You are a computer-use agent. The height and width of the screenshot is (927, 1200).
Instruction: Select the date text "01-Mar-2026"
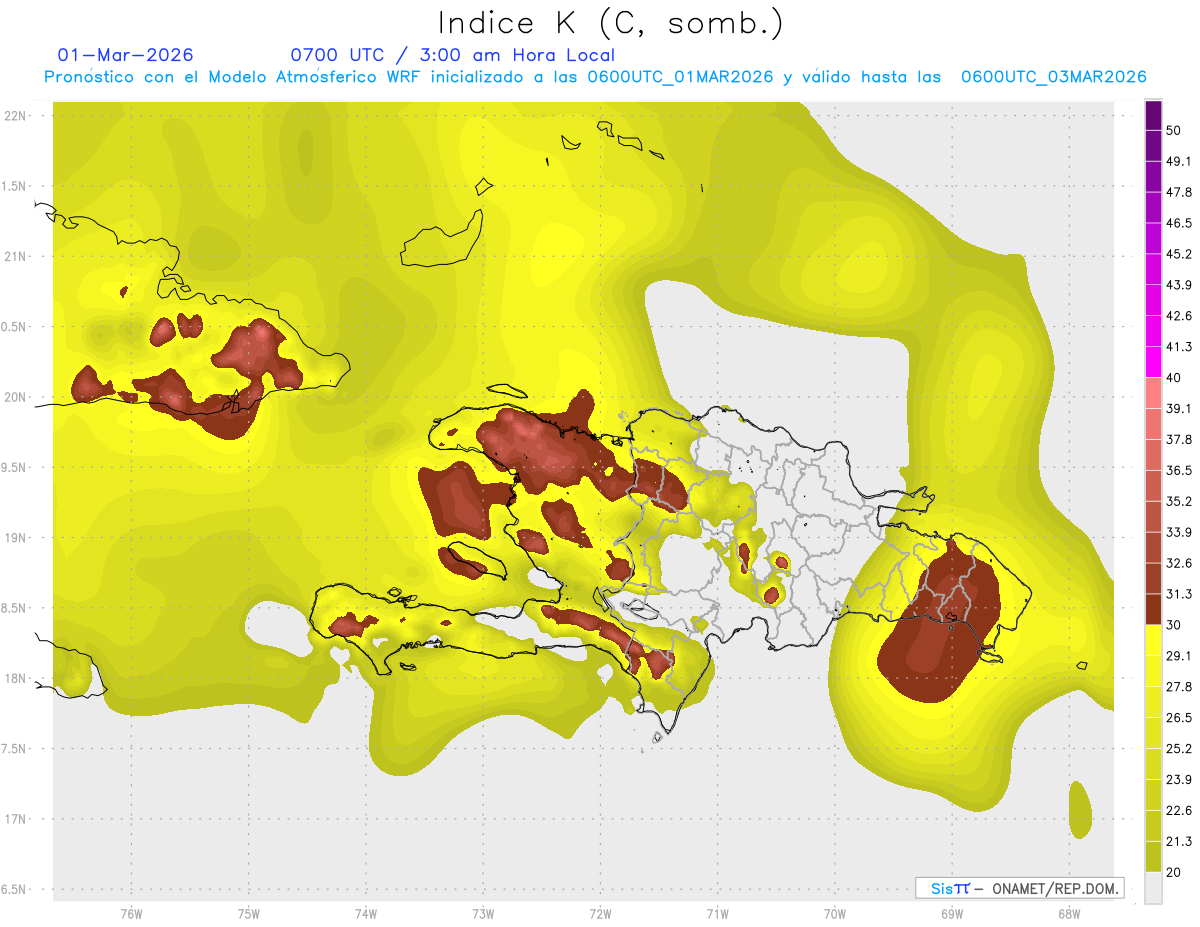(x=126, y=55)
